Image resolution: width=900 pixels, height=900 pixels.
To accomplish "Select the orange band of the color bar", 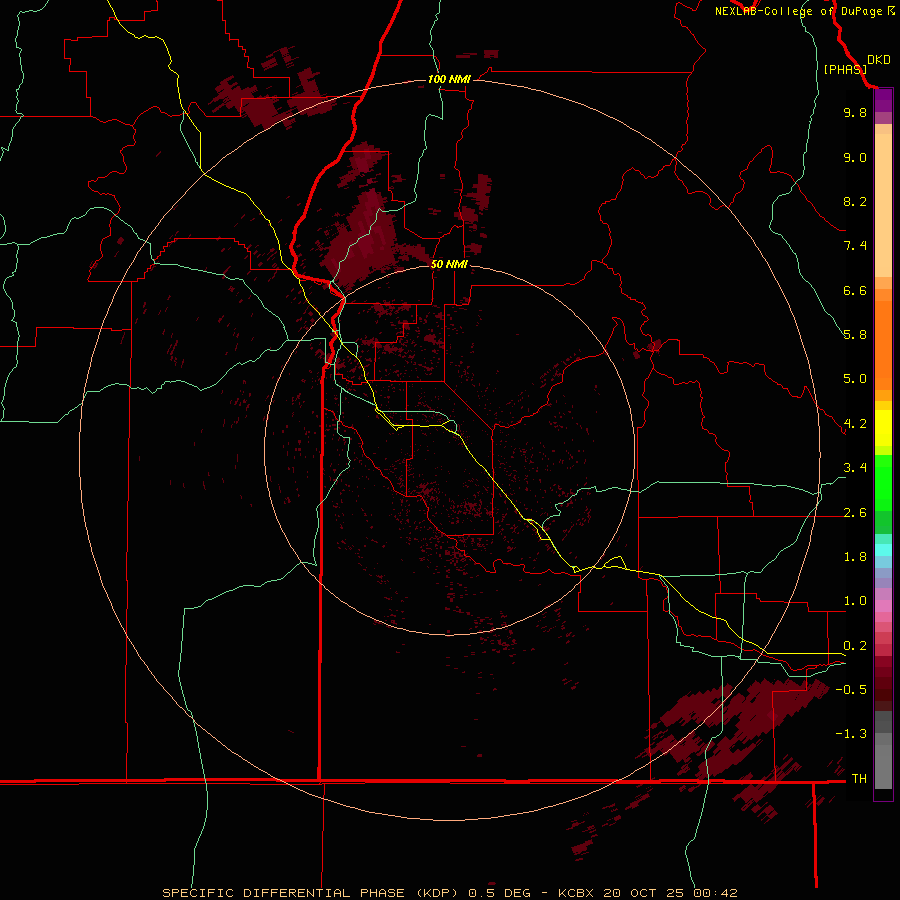I will pyautogui.click(x=883, y=344).
